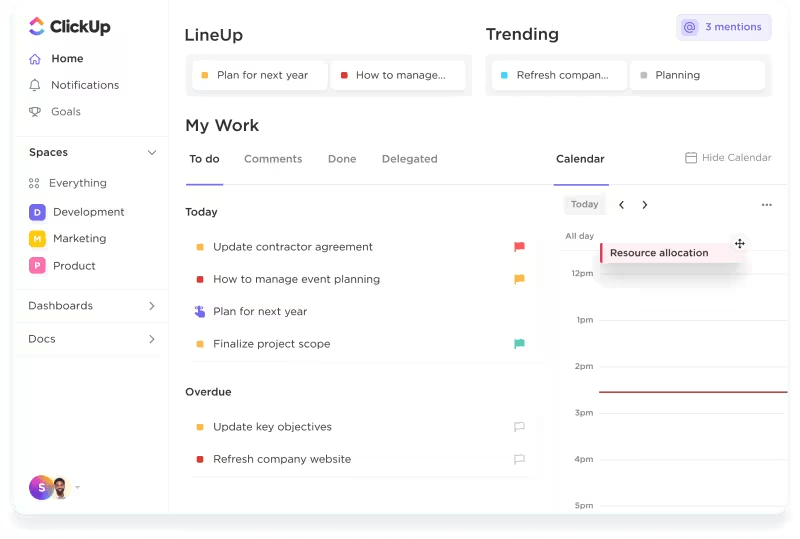This screenshot has height=539, width=800.
Task: Open task Refresh company website
Action: click(x=282, y=459)
